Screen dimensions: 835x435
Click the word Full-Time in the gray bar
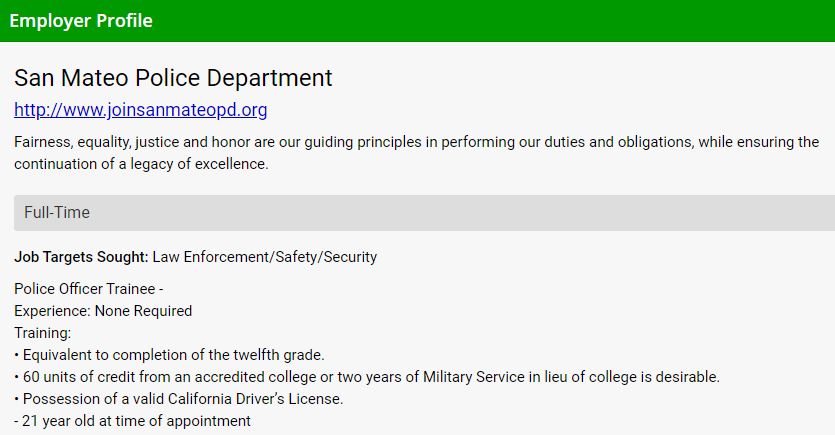pos(57,213)
